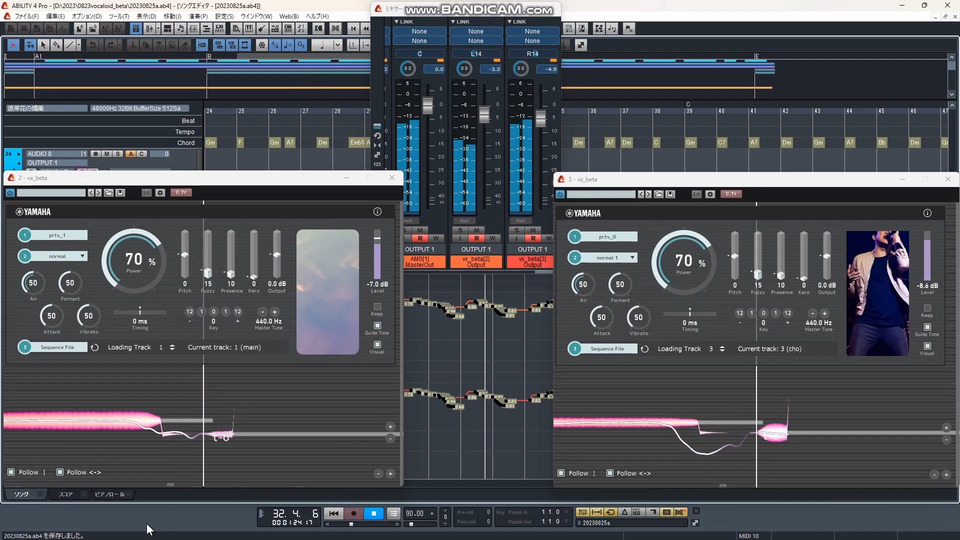Click Sequence File button in left vx_beta
This screenshot has width=960, height=540.
click(58, 347)
